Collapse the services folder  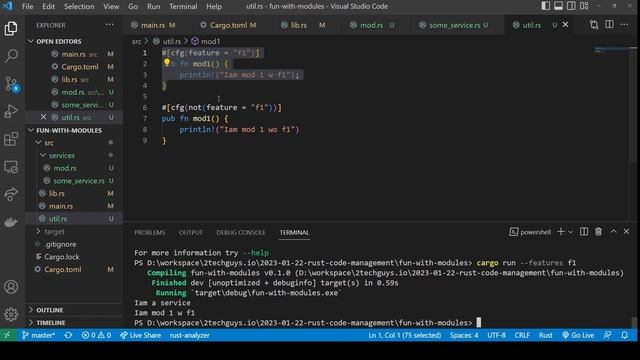[43, 156]
